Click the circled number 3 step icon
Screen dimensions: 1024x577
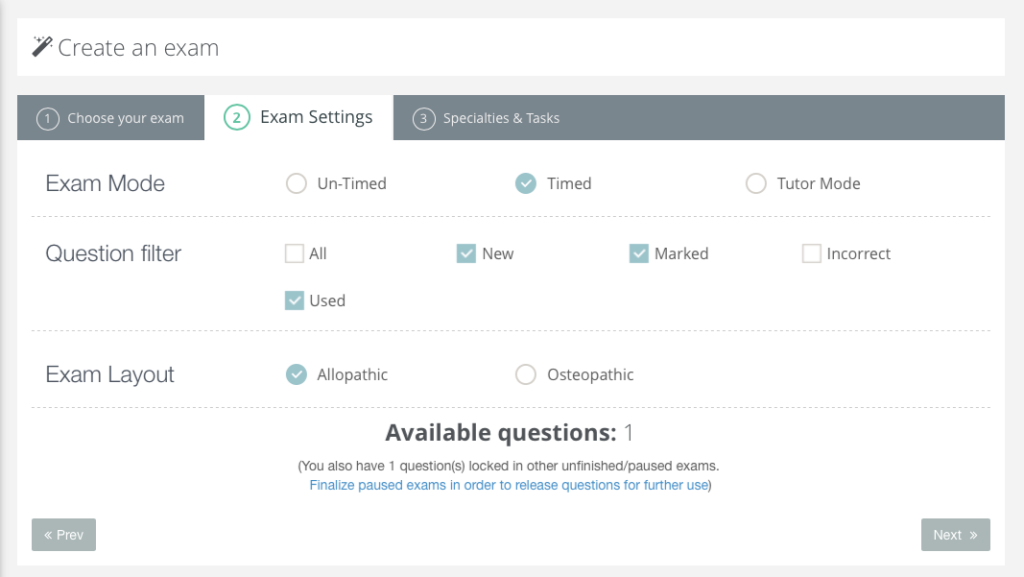tap(423, 118)
